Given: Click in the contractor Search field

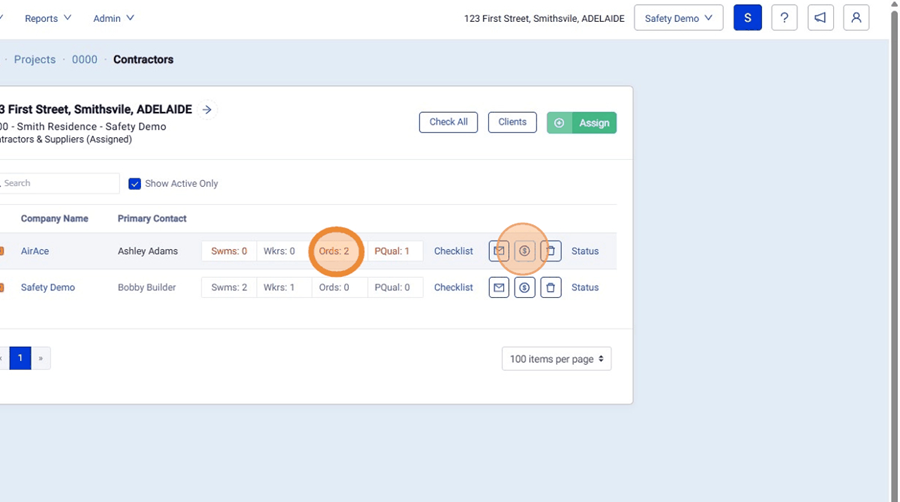Looking at the screenshot, I should point(60,183).
